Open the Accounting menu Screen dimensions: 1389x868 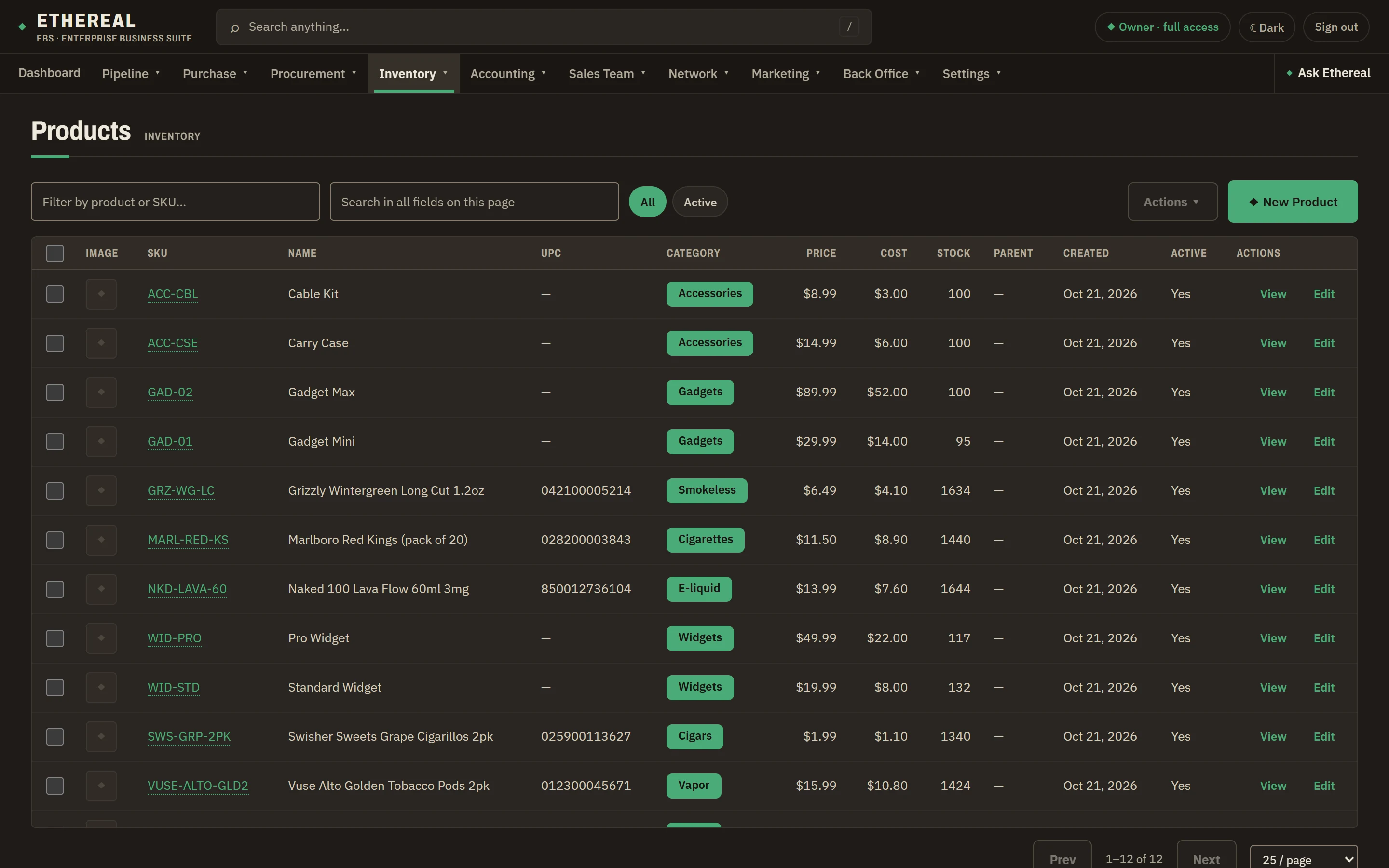508,73
